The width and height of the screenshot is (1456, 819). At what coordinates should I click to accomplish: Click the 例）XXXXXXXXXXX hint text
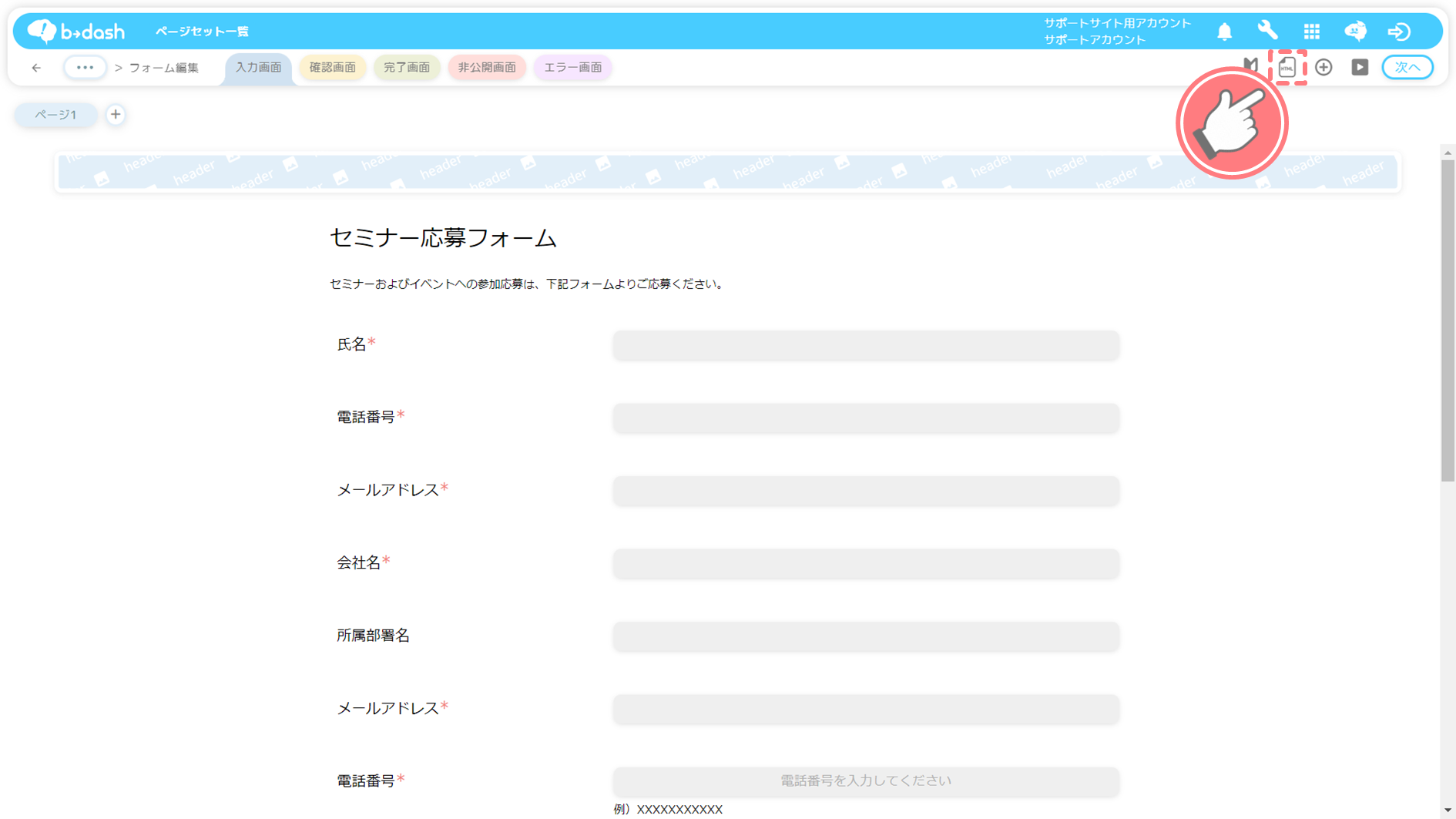click(x=668, y=809)
